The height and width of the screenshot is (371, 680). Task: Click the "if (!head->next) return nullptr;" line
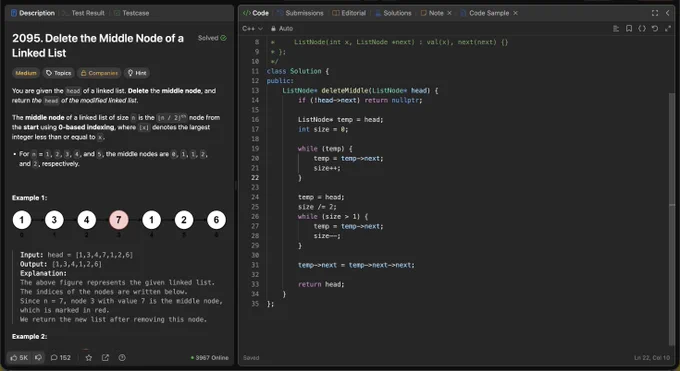[360, 100]
